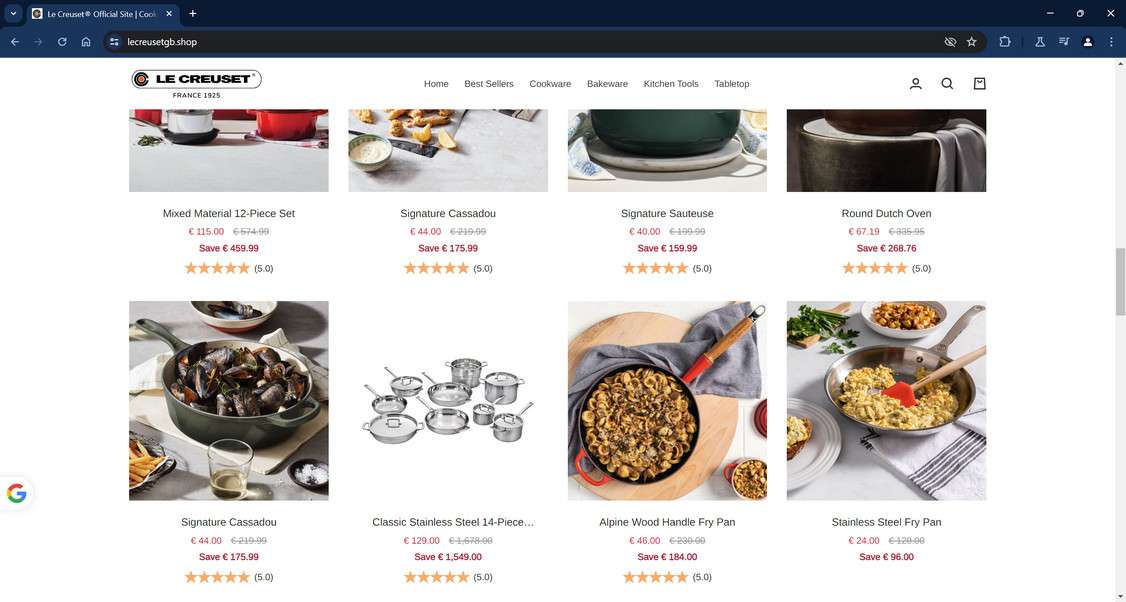Click the tracking protection eye icon
The width and height of the screenshot is (1126, 602).
[x=950, y=42]
